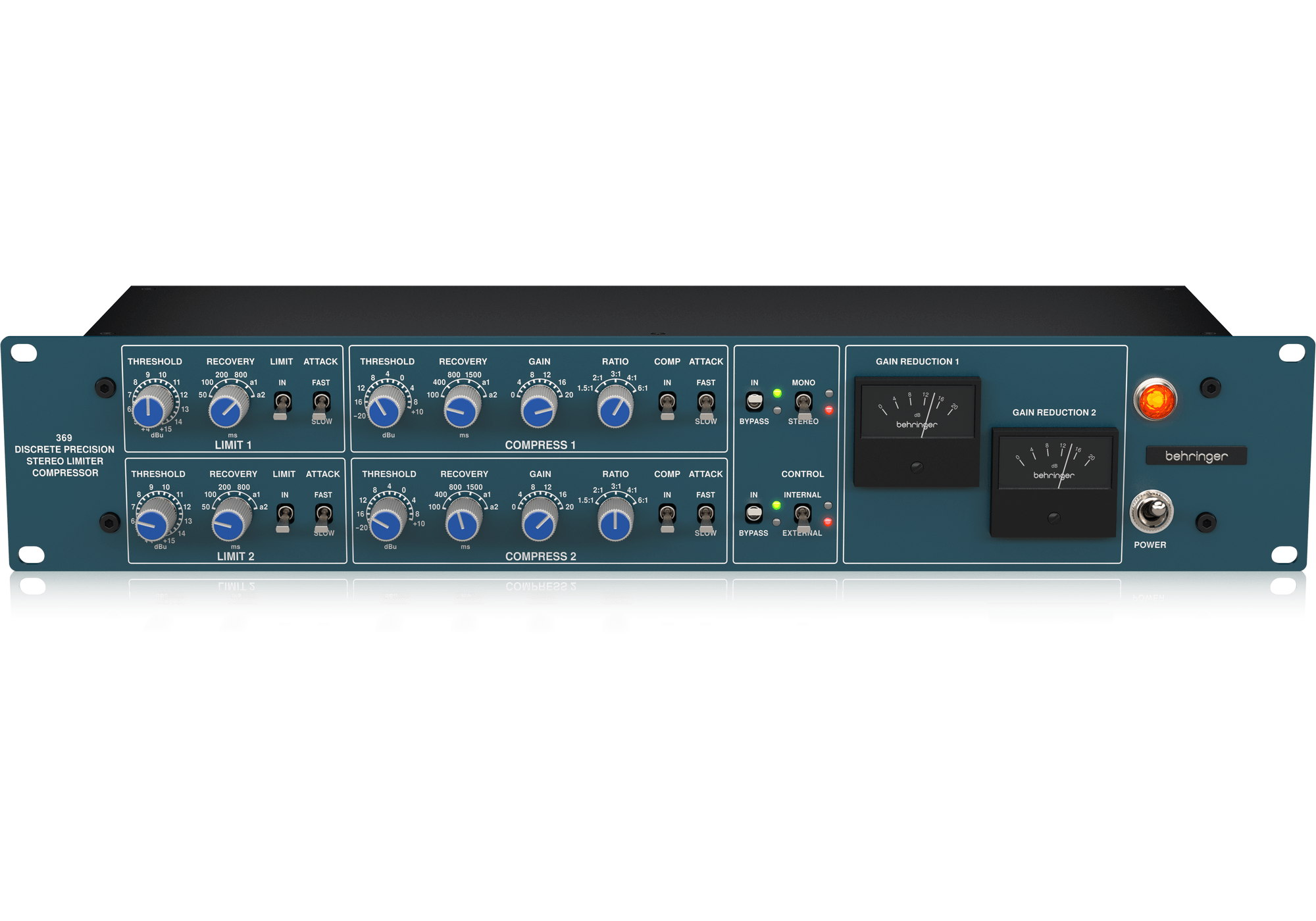Flip the POWER toggle switch
1316x921 pixels.
pyautogui.click(x=1151, y=511)
